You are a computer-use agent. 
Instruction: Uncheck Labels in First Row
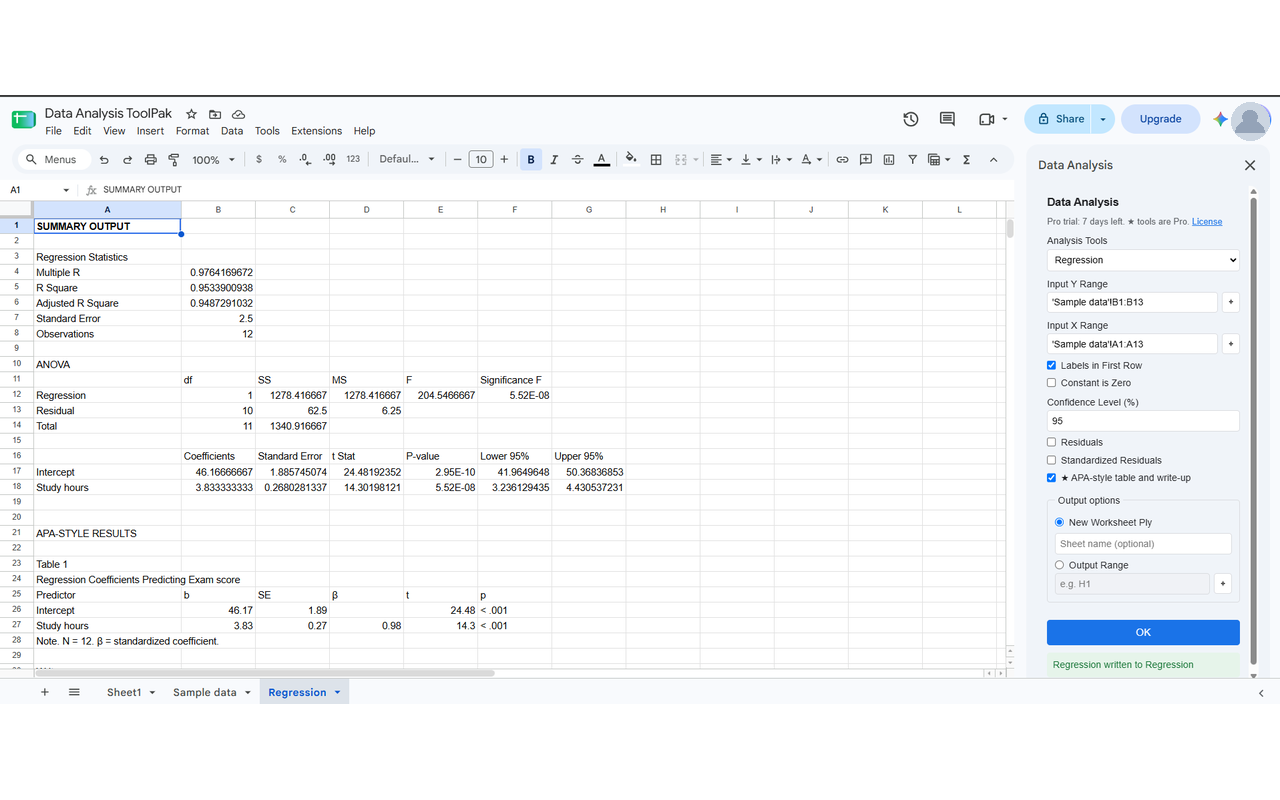(1051, 365)
